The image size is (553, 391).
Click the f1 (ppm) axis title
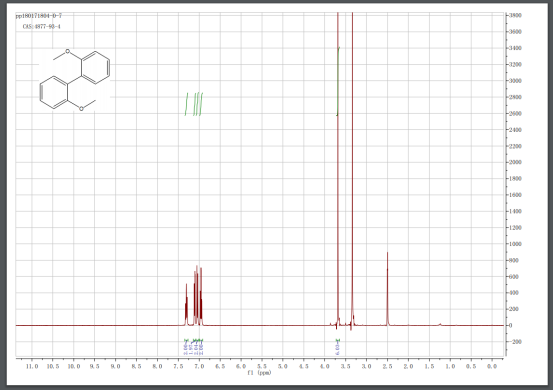coord(259,373)
